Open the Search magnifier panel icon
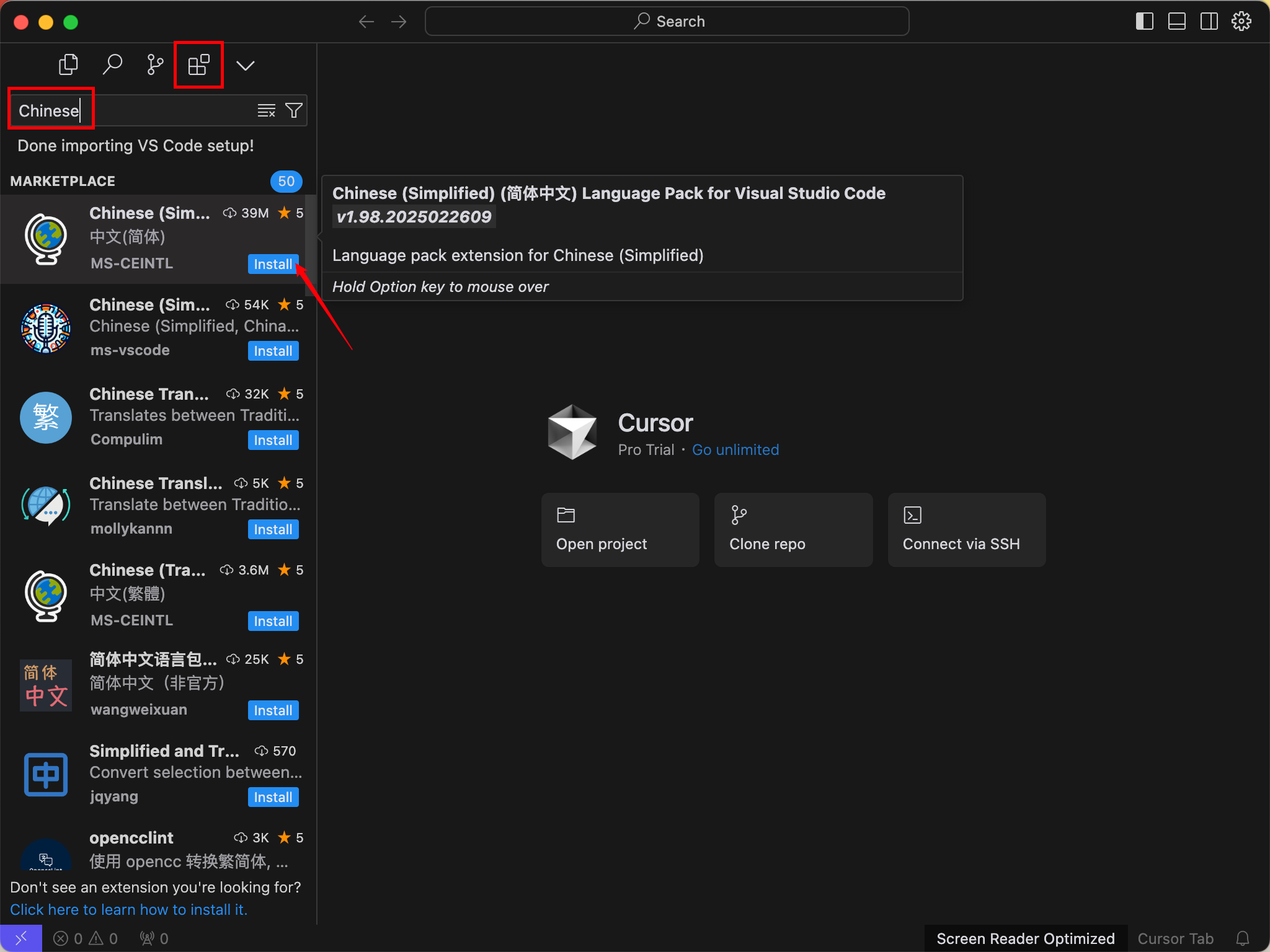This screenshot has height=952, width=1270. [x=112, y=64]
